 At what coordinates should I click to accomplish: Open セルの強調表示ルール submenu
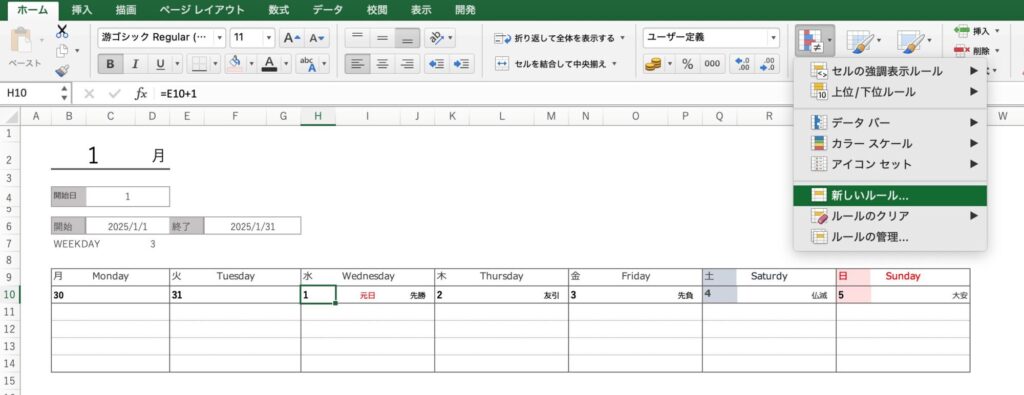889,71
